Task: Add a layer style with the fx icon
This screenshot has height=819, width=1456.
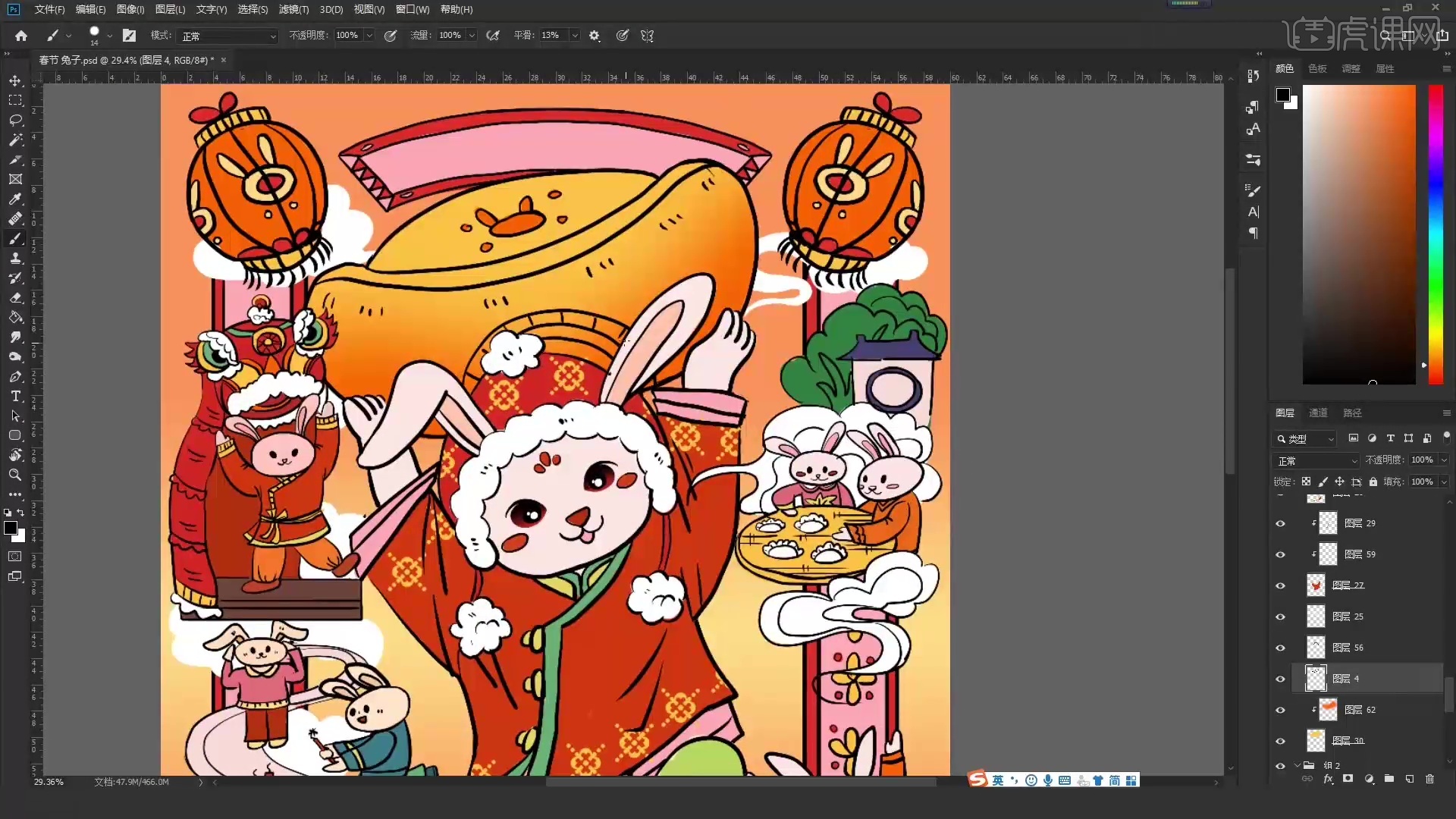Action: (1328, 779)
